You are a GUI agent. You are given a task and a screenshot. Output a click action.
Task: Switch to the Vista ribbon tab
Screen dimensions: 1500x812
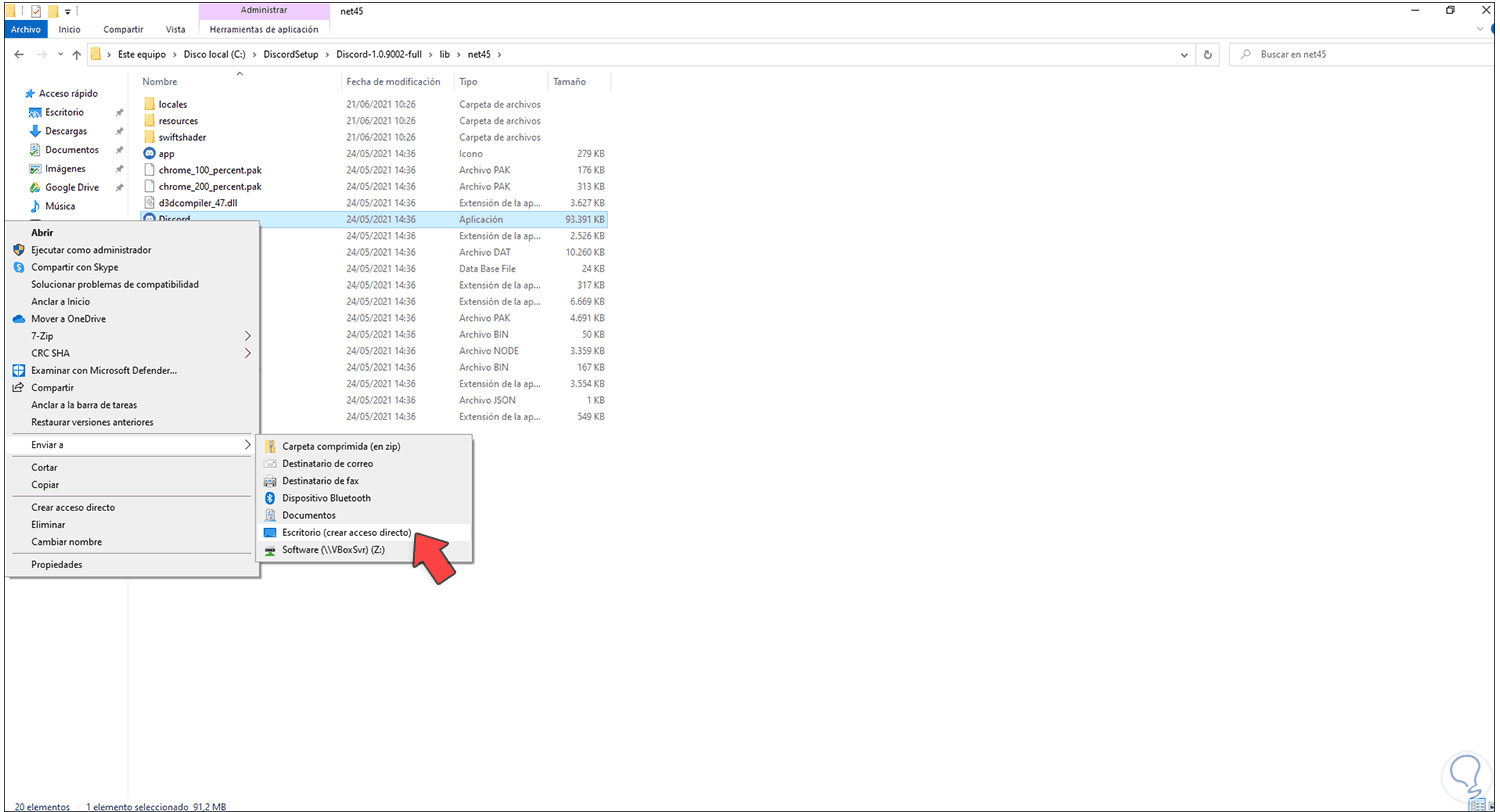[175, 30]
